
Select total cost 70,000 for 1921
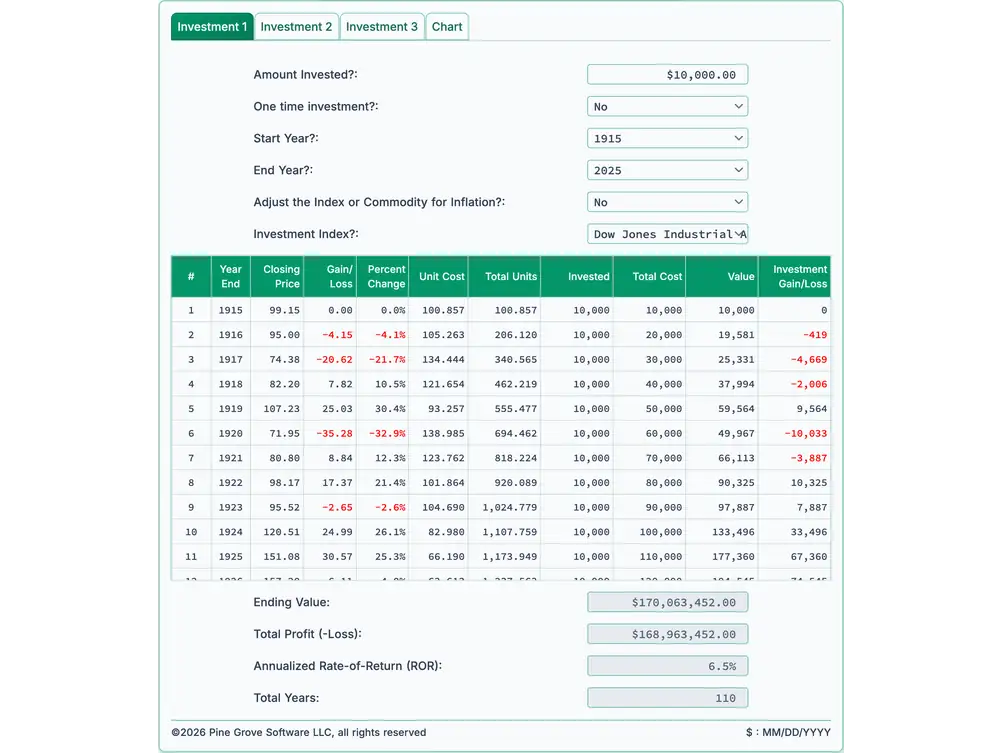tap(649, 458)
